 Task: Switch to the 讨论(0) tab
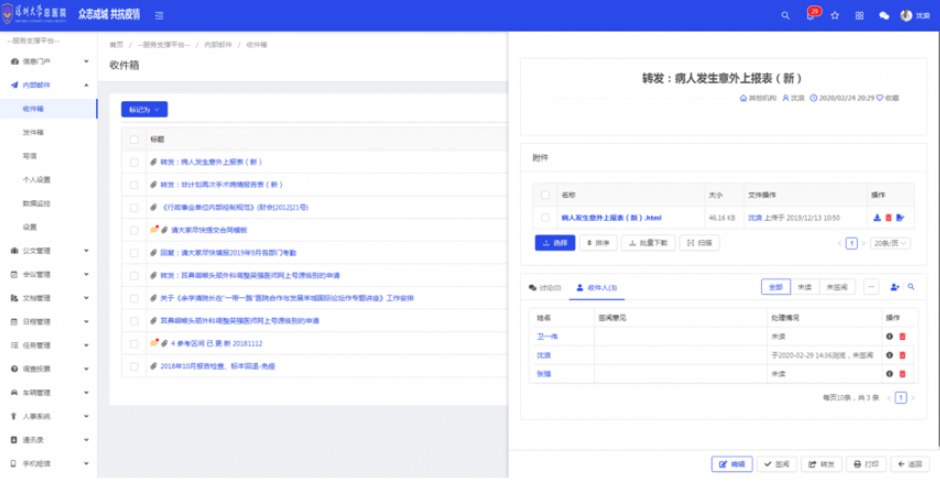tap(545, 288)
